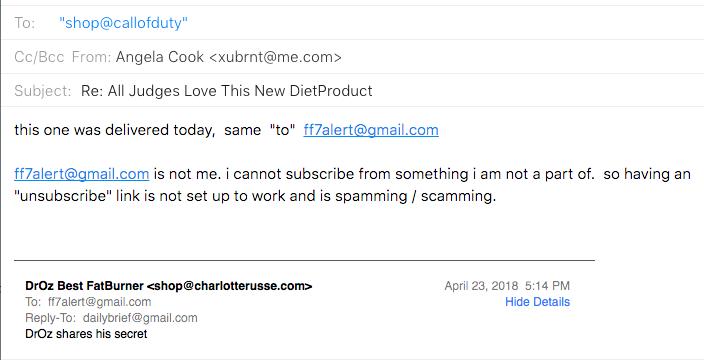Click Hide Details in quoted message
The image size is (704, 360).
537,302
